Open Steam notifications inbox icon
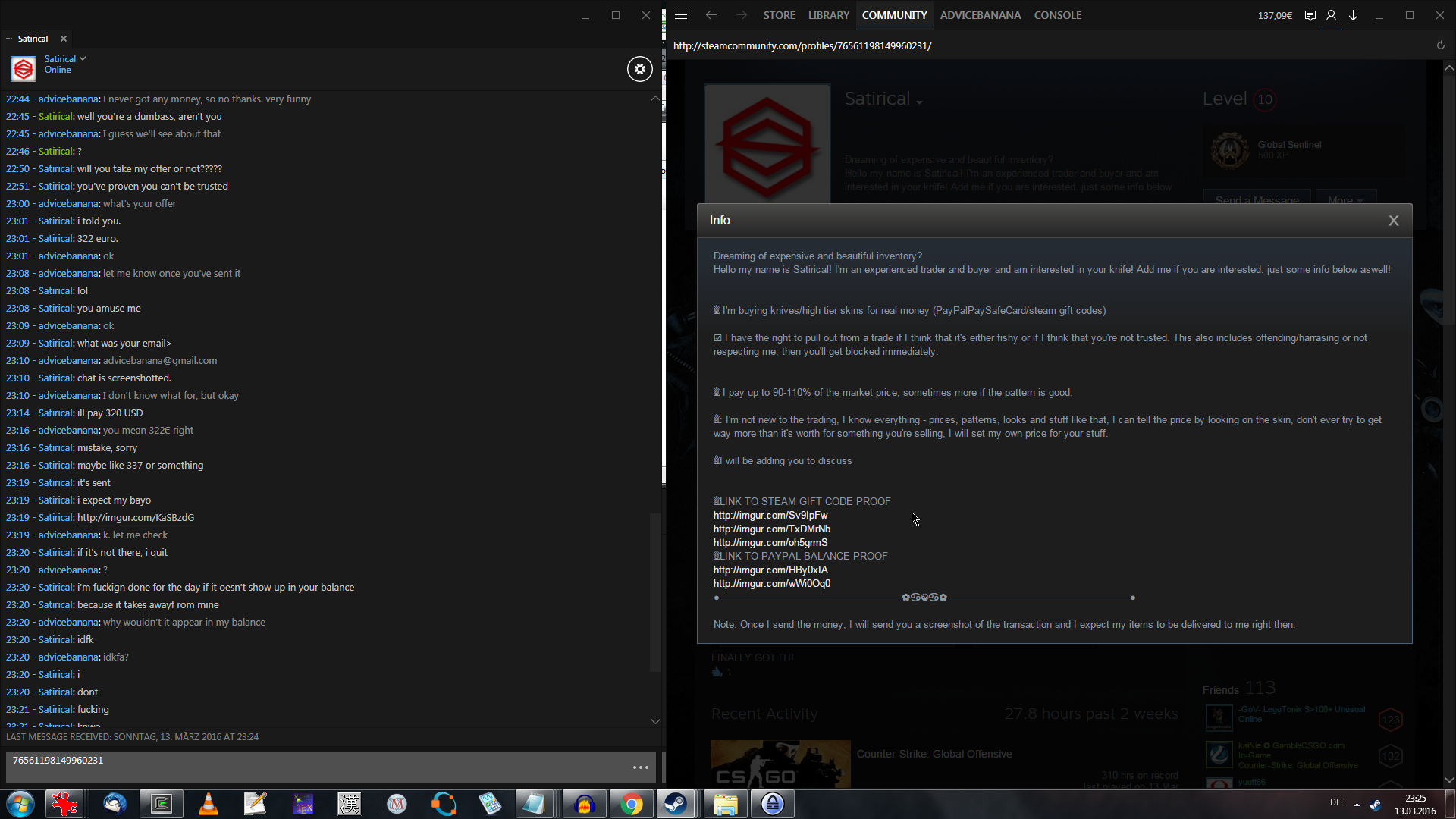The height and width of the screenshot is (819, 1456). [1310, 15]
